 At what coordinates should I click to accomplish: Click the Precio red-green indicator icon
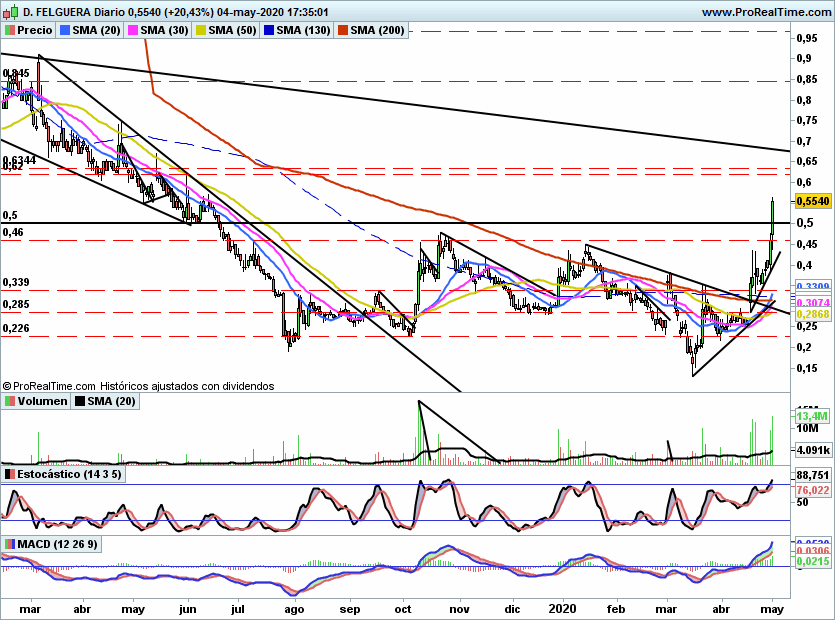click(10, 30)
